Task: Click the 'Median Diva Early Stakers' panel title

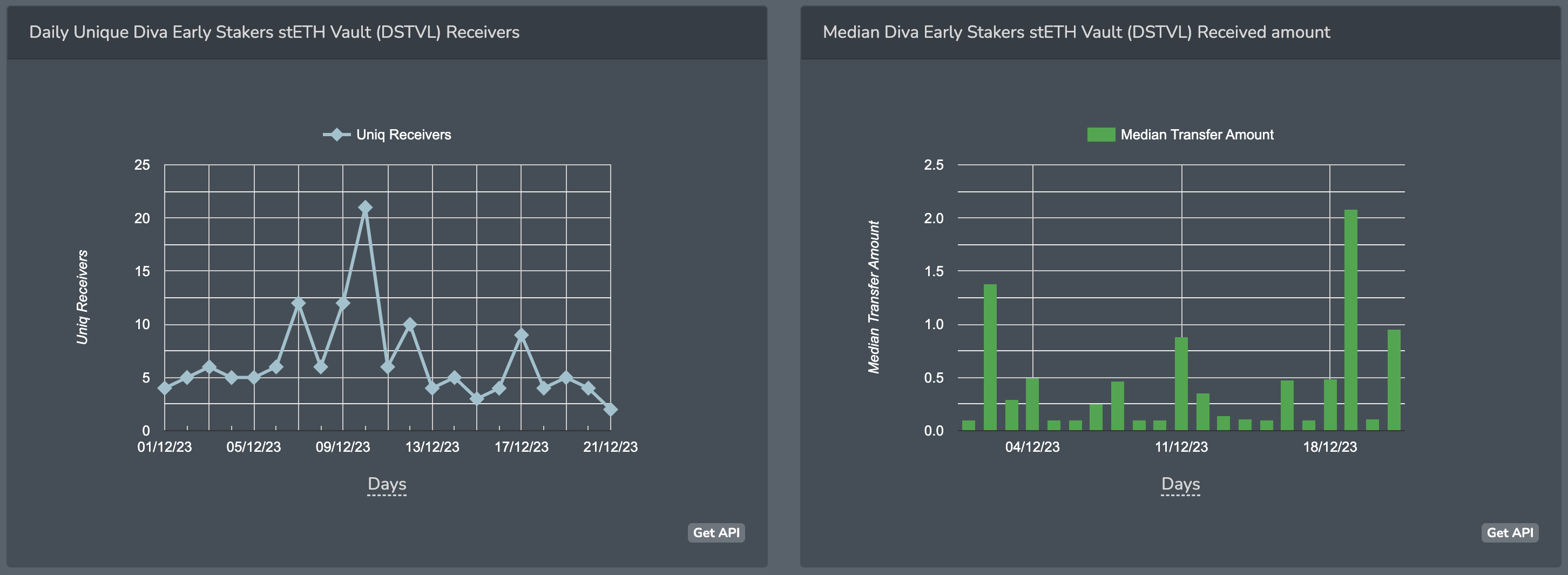Action: pyautogui.click(x=1076, y=32)
